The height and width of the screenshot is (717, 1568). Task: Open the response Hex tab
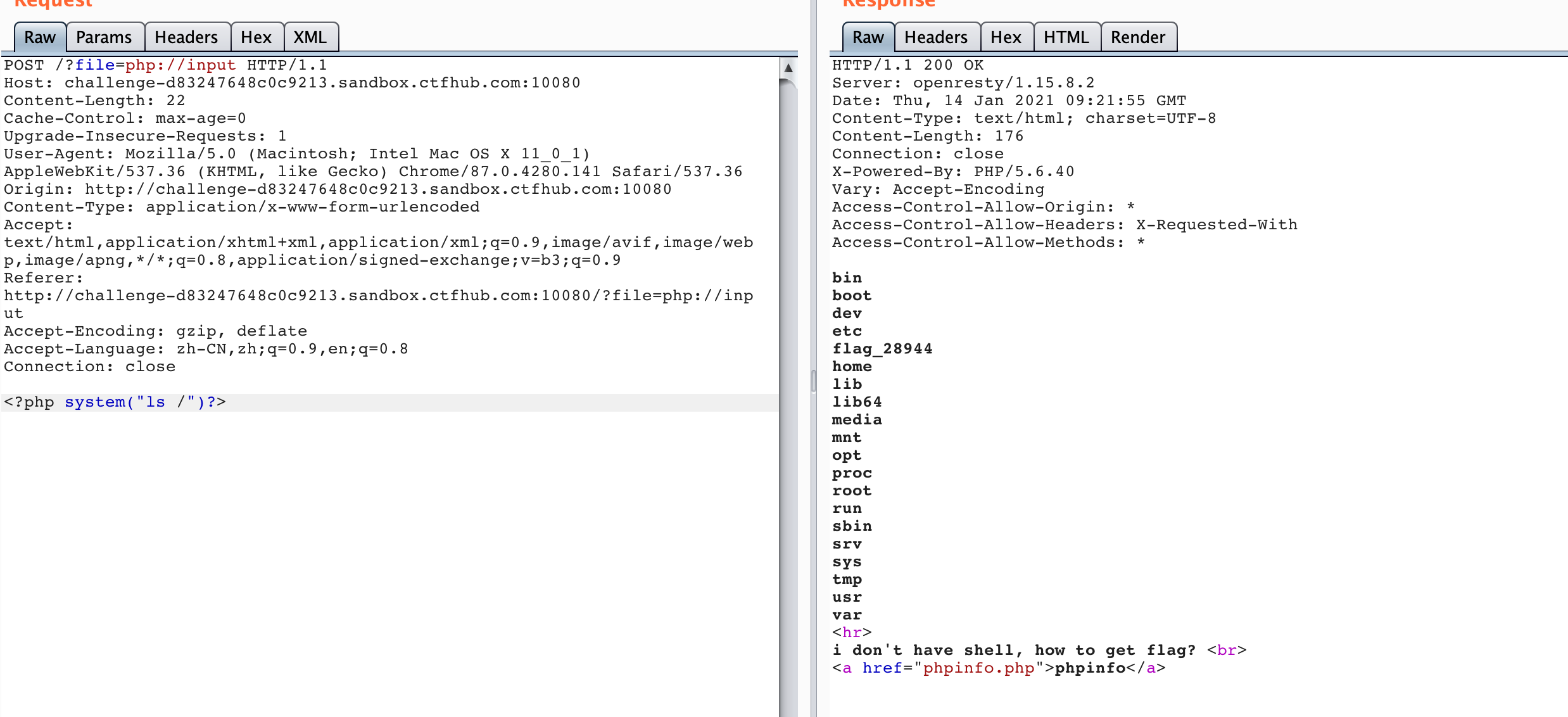click(1005, 37)
